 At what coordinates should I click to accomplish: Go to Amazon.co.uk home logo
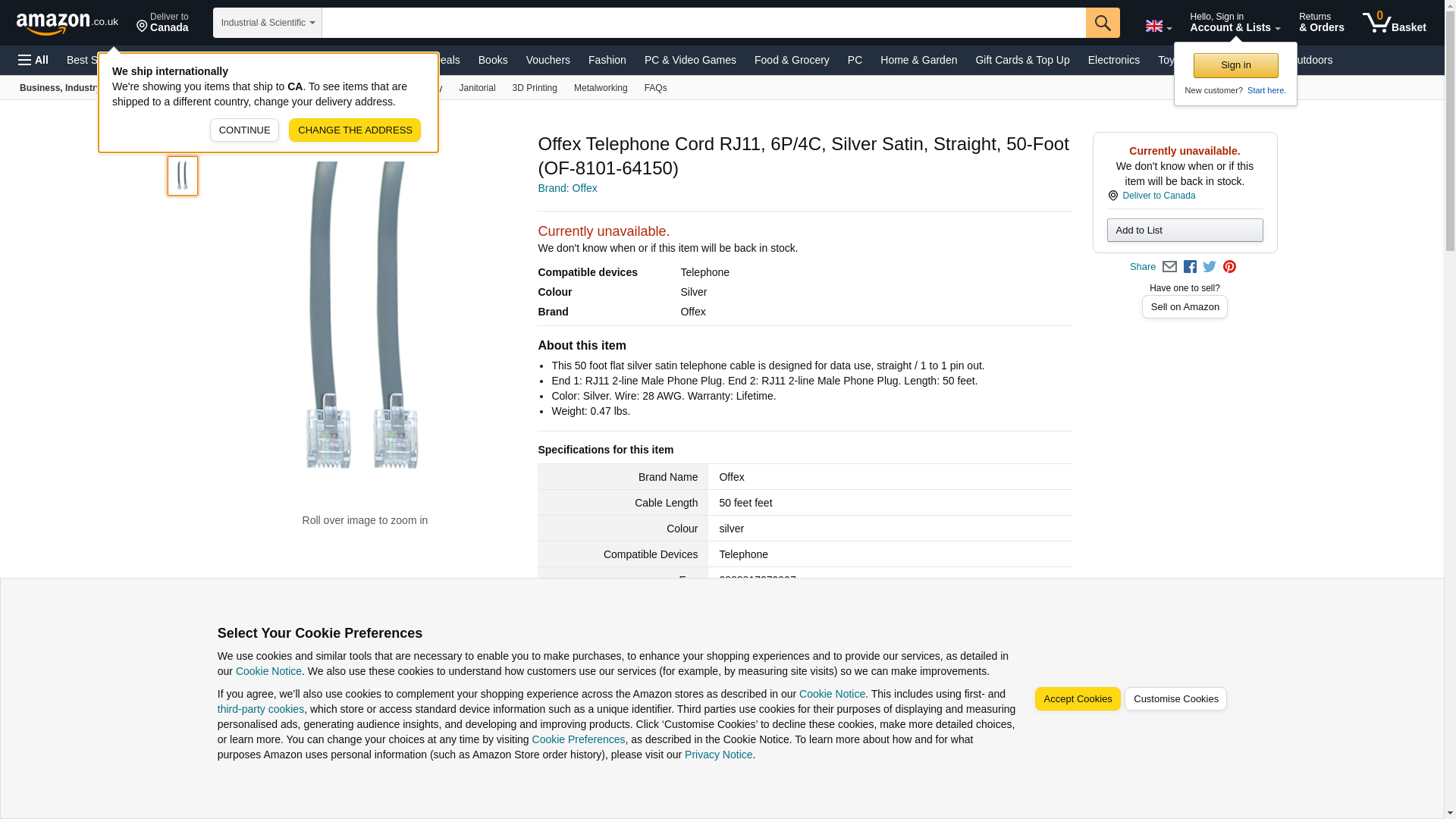pos(67,23)
